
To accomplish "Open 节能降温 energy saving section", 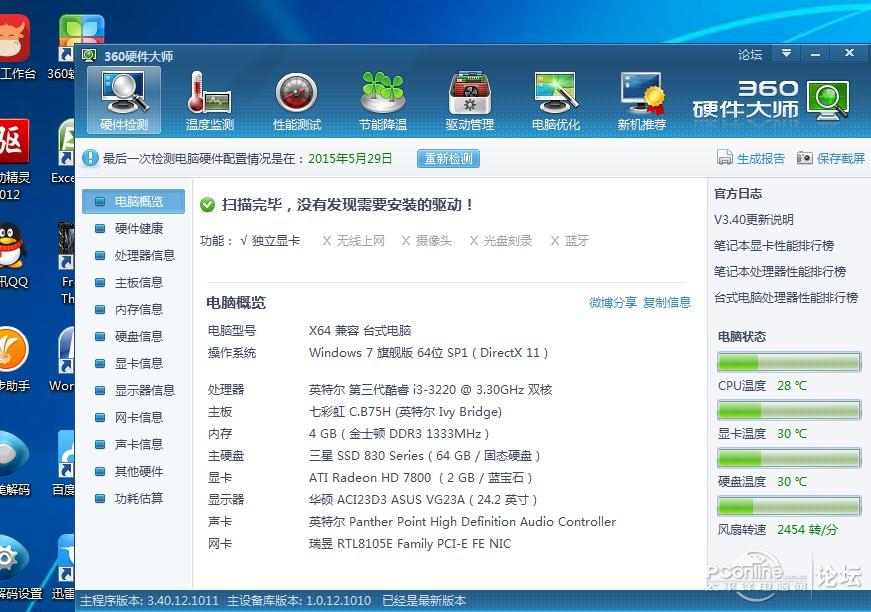I will pyautogui.click(x=383, y=101).
